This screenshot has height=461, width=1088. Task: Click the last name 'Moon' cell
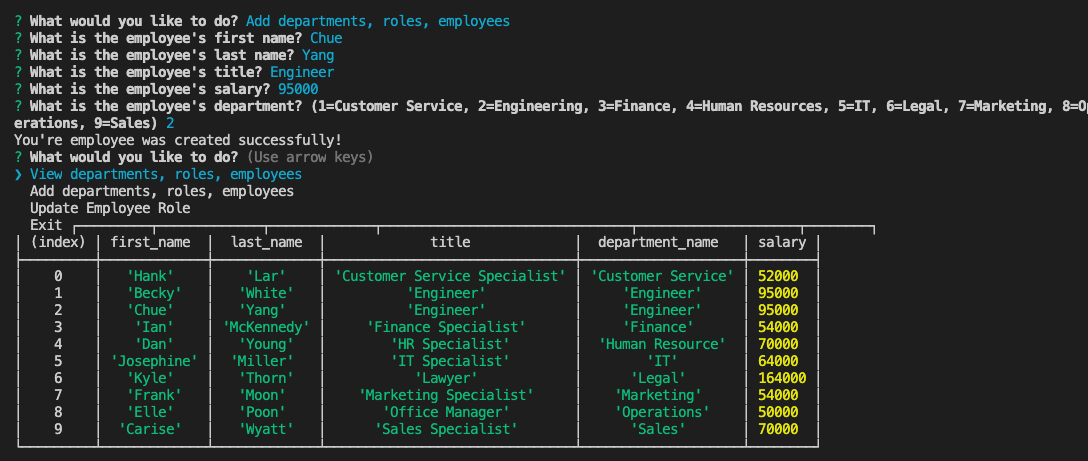pyautogui.click(x=262, y=395)
